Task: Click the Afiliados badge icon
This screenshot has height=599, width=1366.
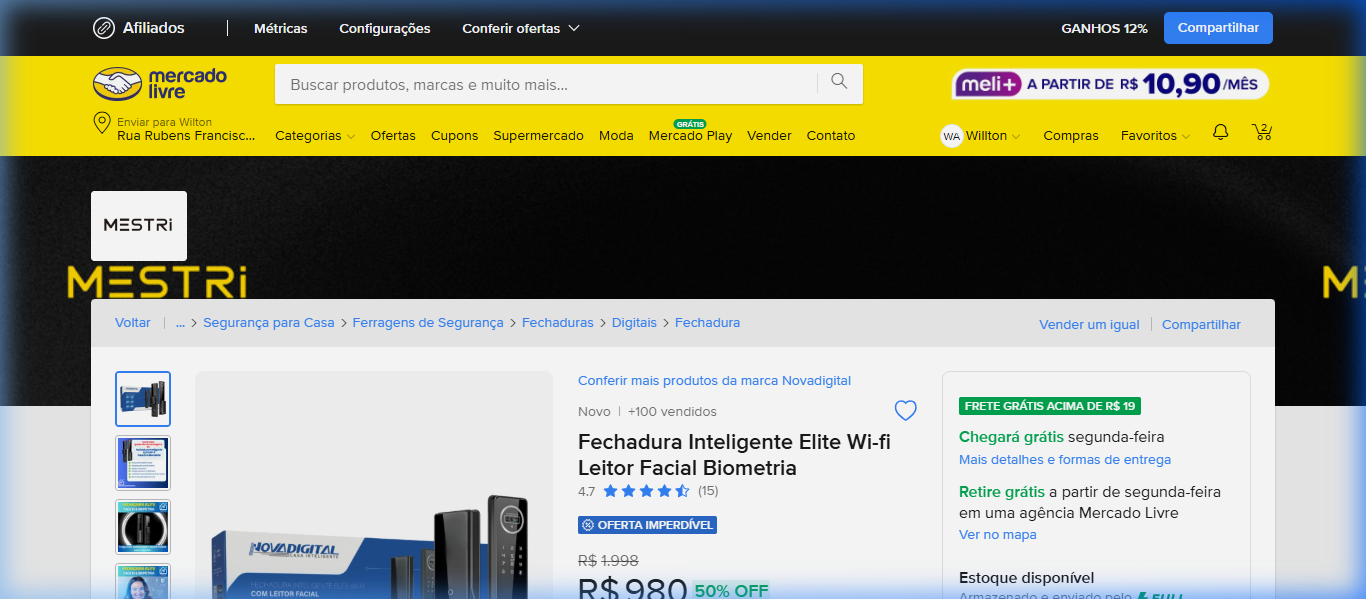Action: click(102, 28)
